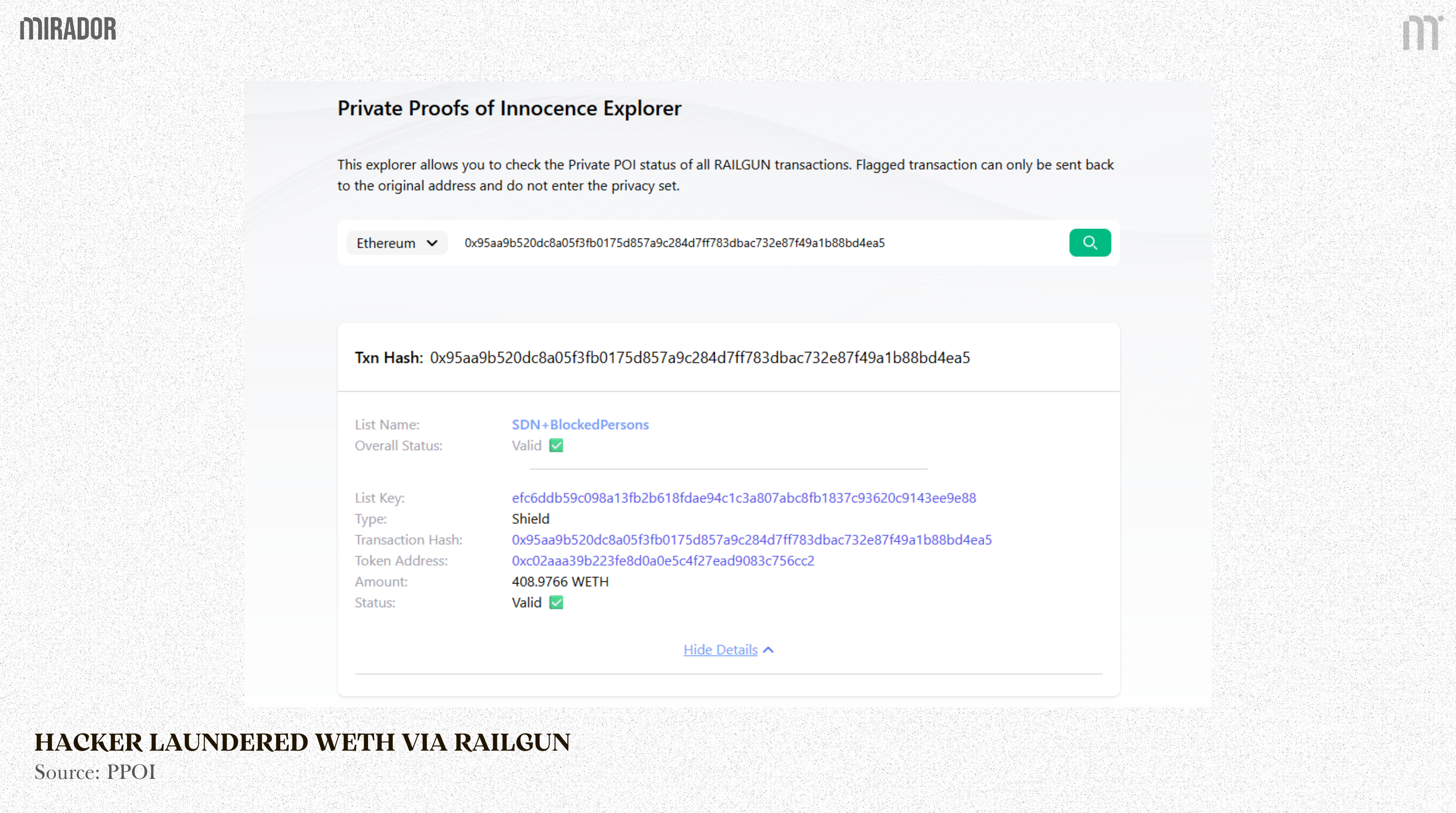Click the Mirador M emblem top right

[1421, 32]
